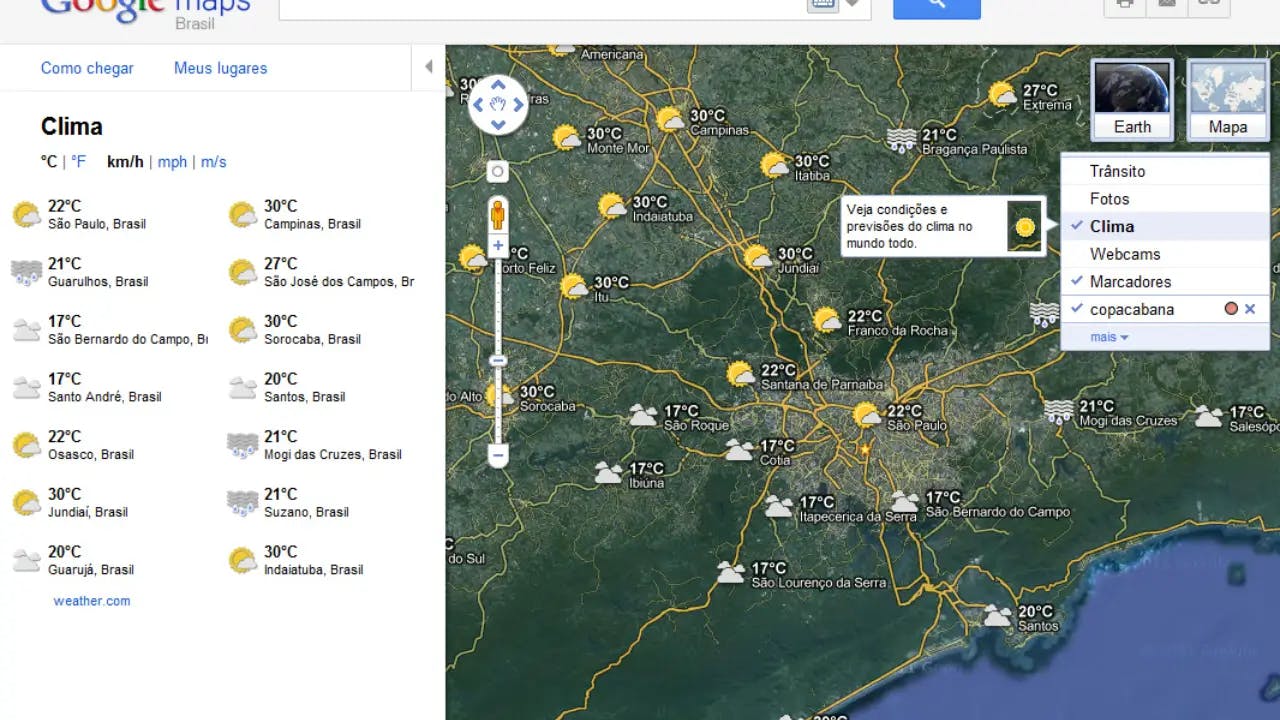This screenshot has width=1280, height=720.
Task: Zoom in with the plus control
Action: coord(497,245)
